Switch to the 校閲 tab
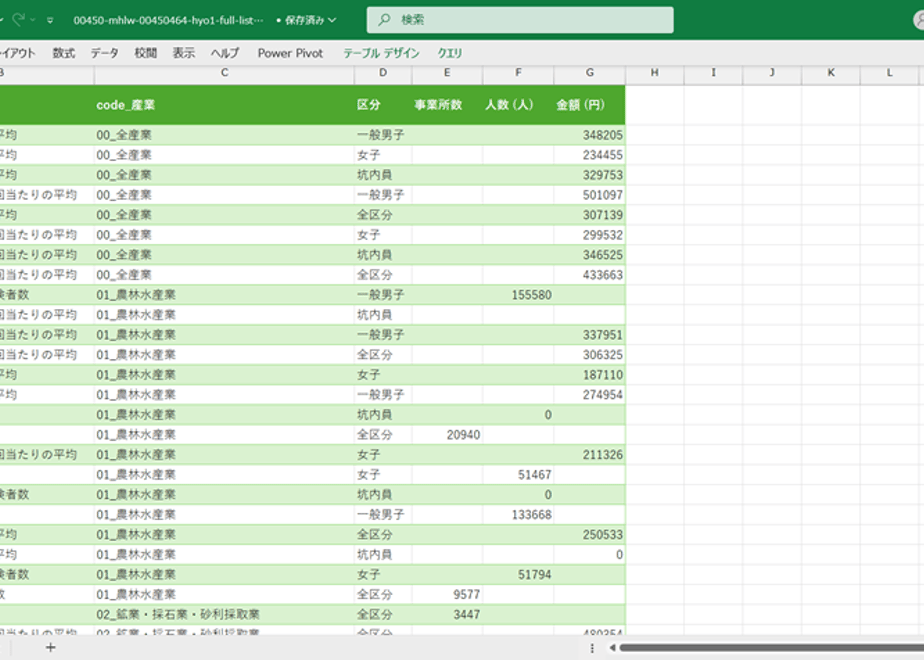The image size is (924, 660). (146, 53)
